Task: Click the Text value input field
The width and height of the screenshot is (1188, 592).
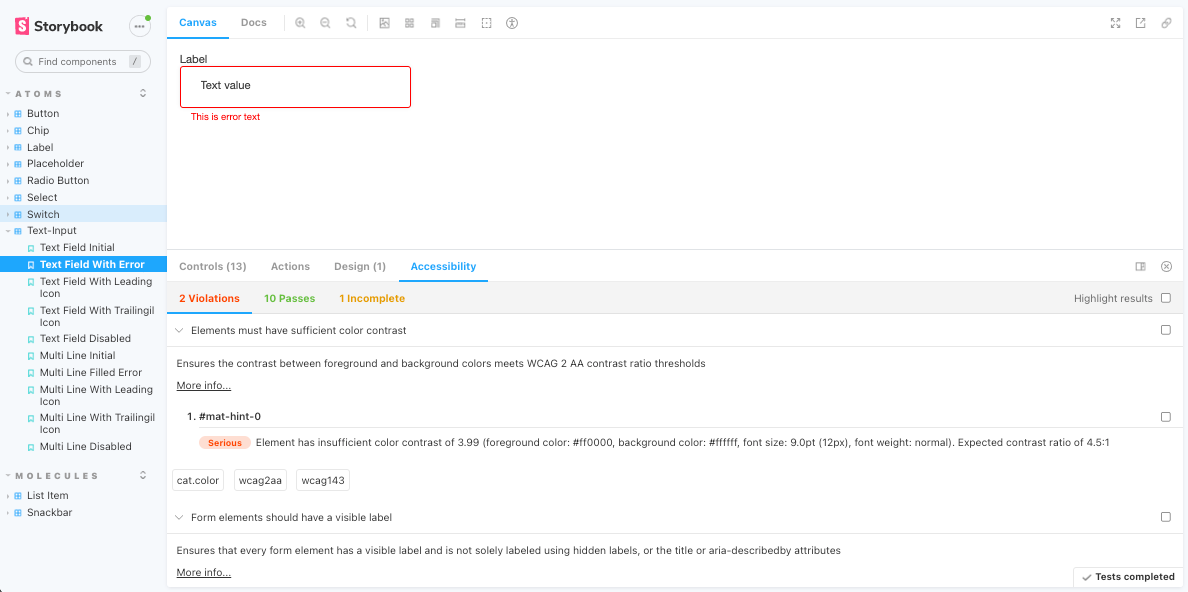Action: pos(295,86)
